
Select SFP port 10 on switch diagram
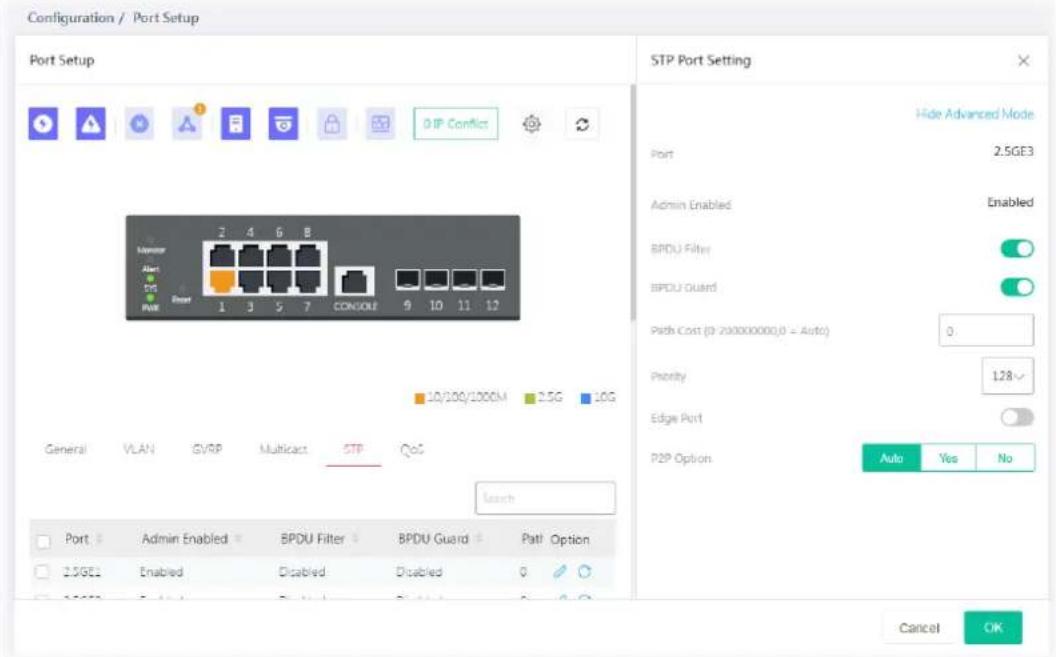(x=436, y=279)
